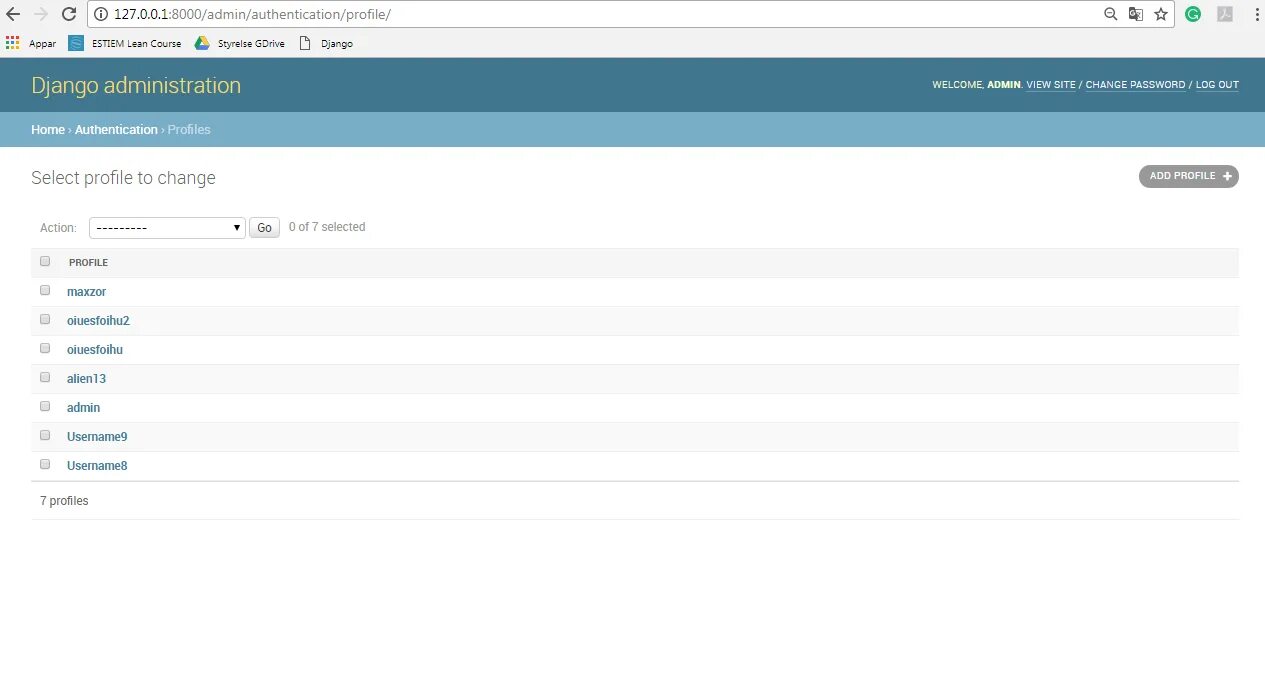The width and height of the screenshot is (1265, 685).
Task: Bookmark the page with the star icon
Action: pos(1161,14)
